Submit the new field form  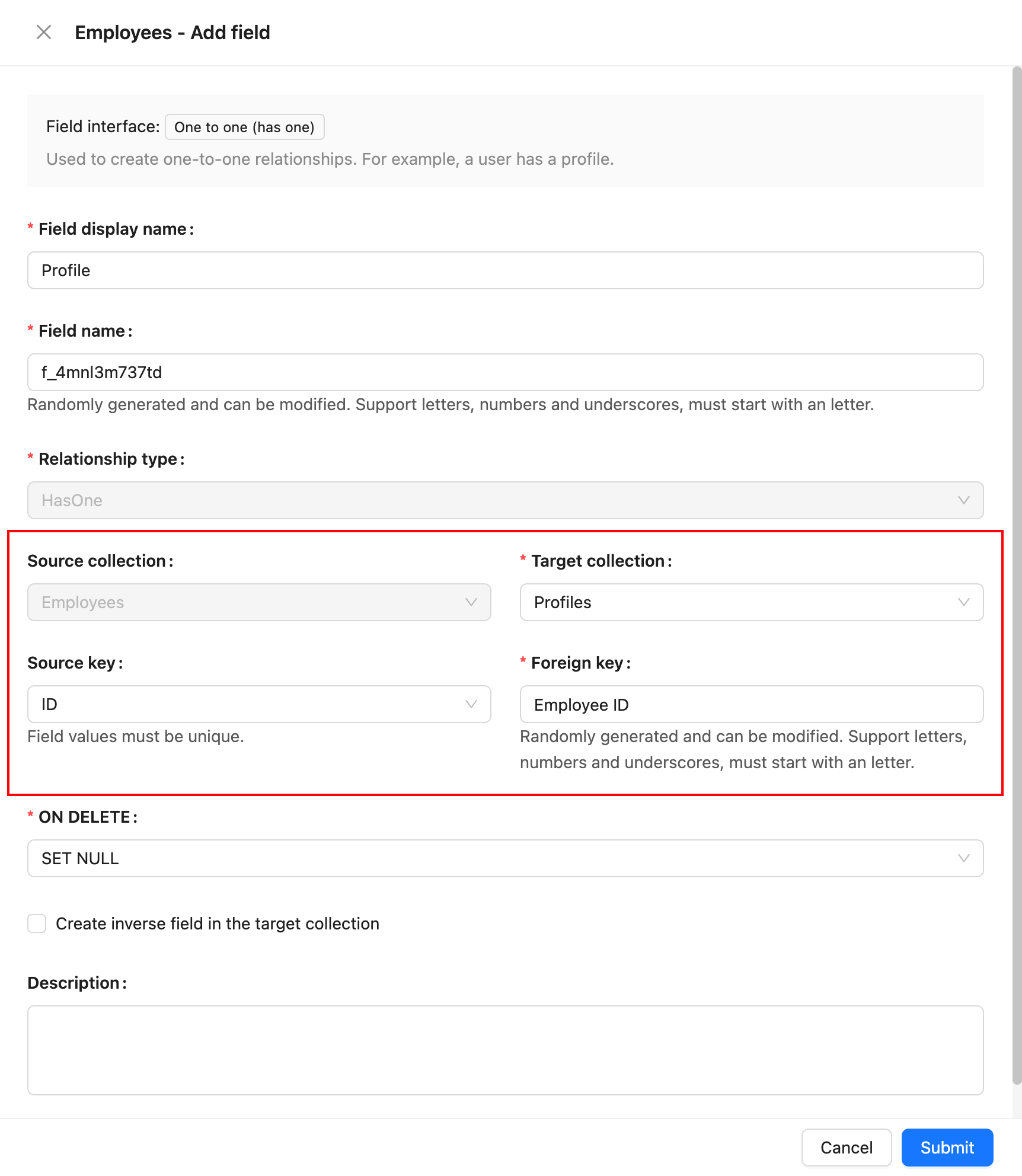[x=947, y=1148]
